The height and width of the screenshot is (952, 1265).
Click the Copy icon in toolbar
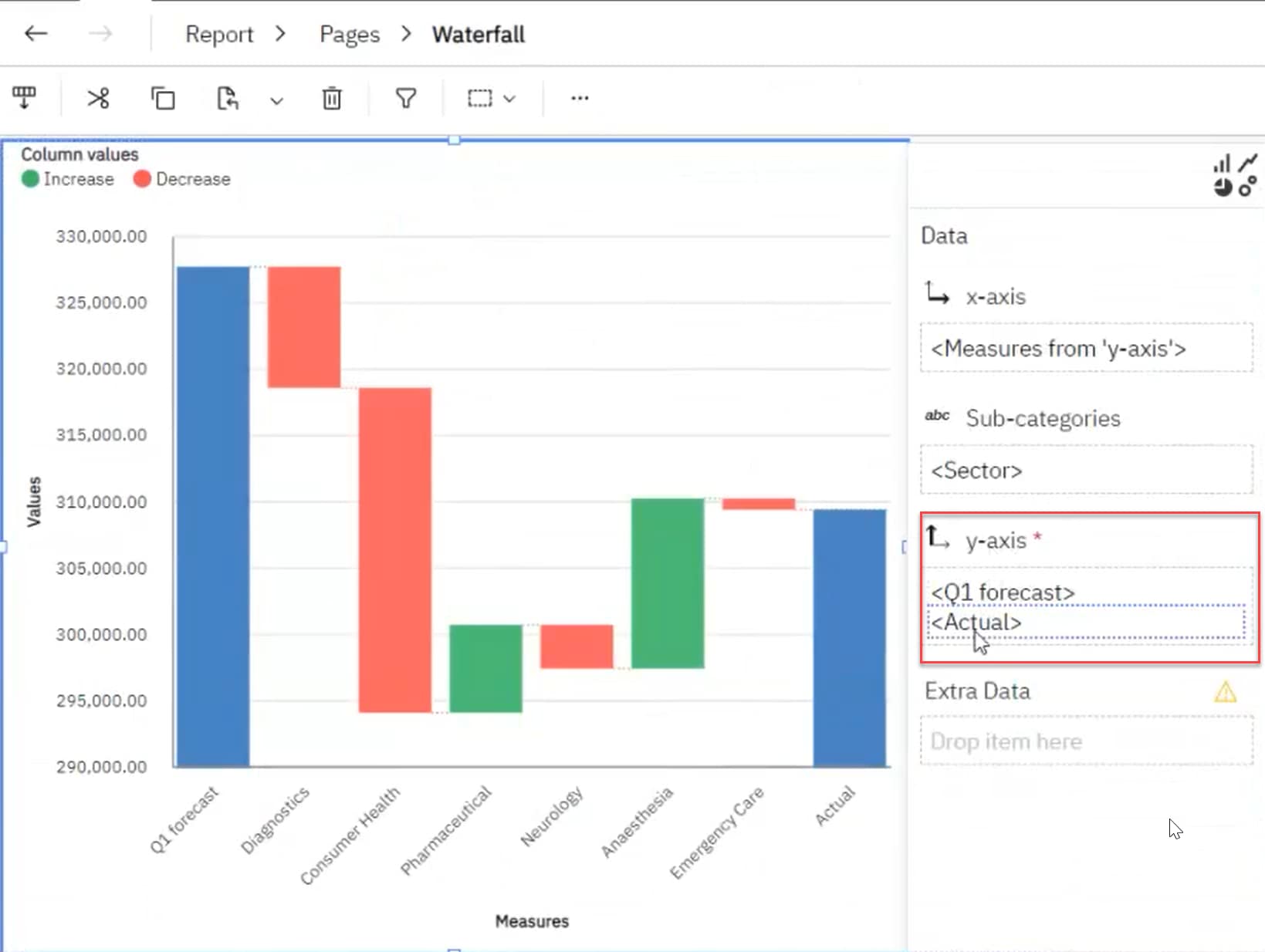click(x=163, y=99)
